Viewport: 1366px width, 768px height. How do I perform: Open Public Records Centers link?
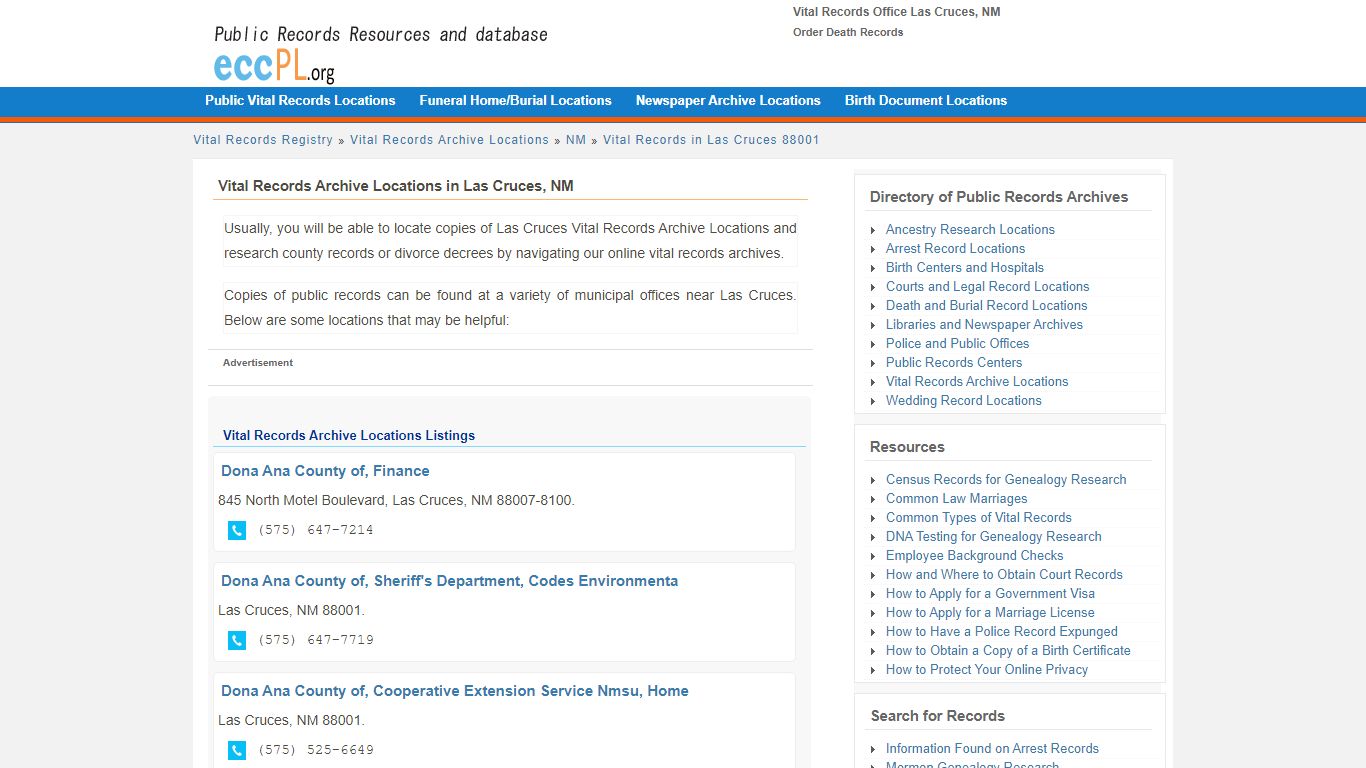coord(954,362)
